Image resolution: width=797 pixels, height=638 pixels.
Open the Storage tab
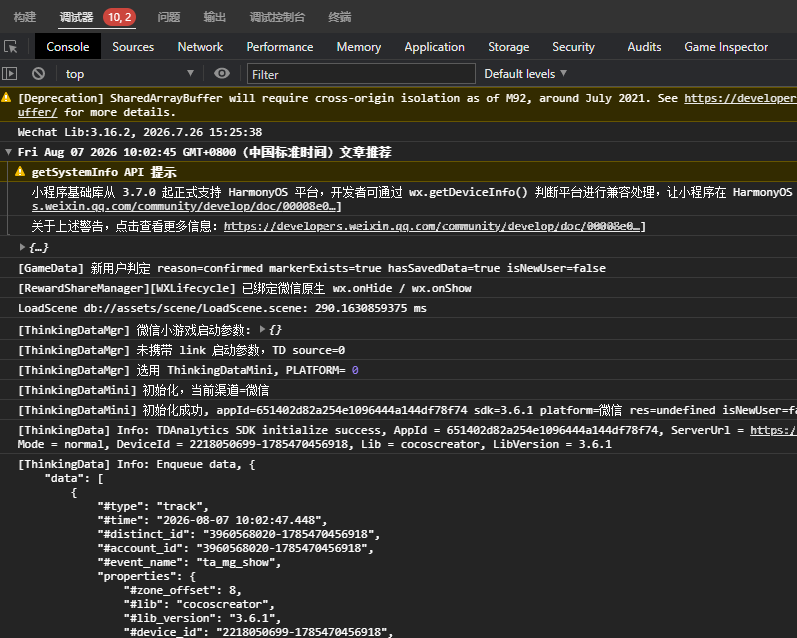508,47
